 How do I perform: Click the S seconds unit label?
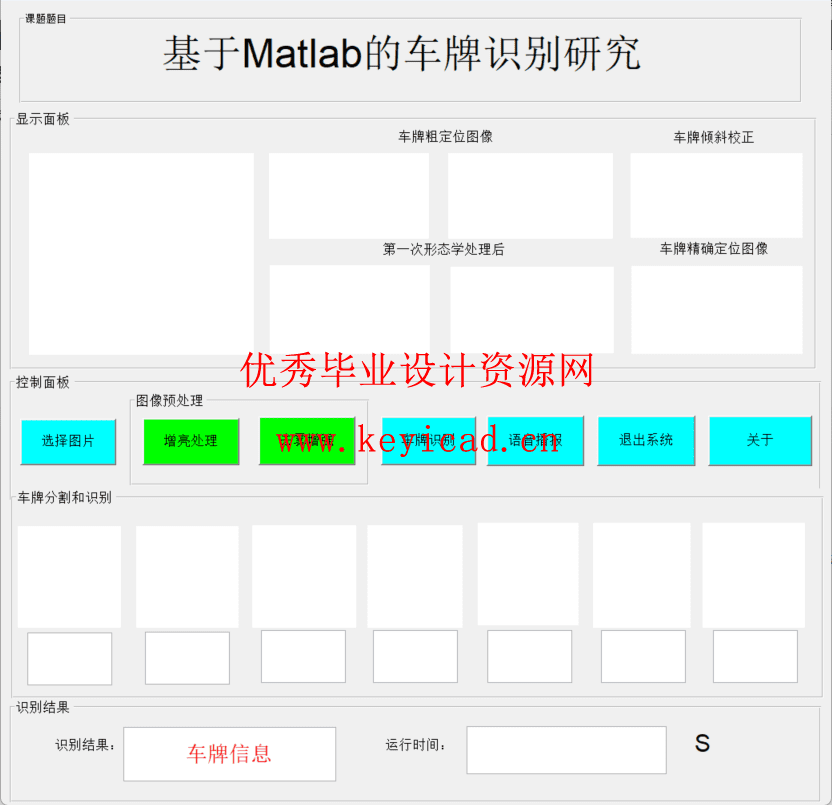click(x=703, y=743)
